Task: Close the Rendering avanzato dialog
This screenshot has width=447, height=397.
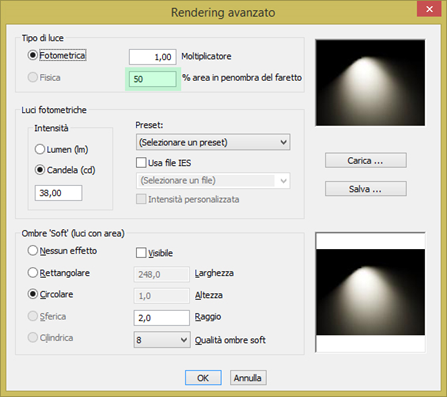Action: pos(429,9)
